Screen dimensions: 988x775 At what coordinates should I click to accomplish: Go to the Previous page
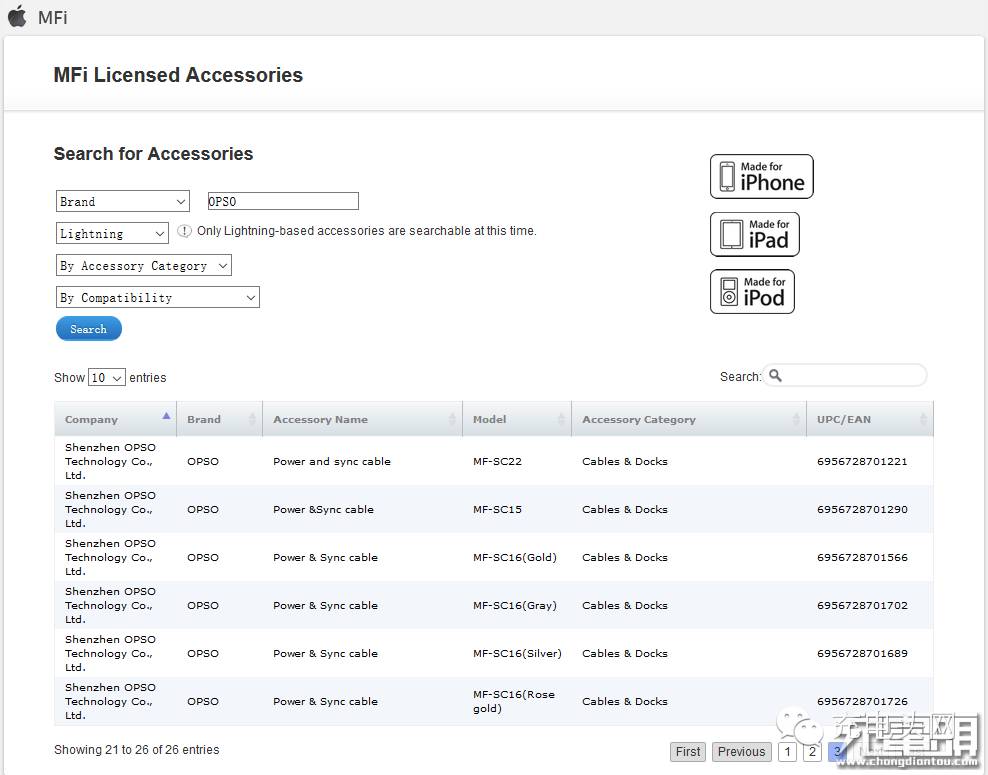741,752
